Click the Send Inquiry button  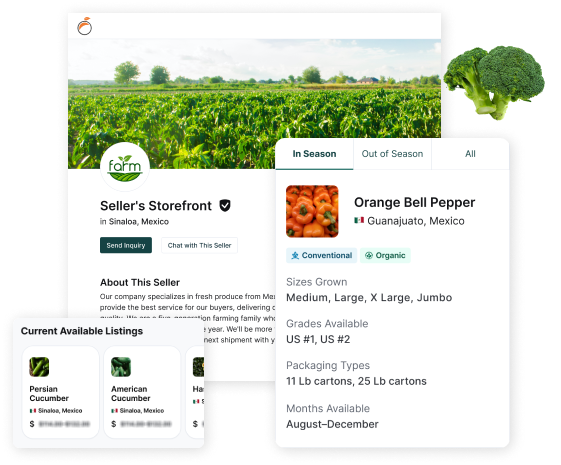pyautogui.click(x=126, y=245)
